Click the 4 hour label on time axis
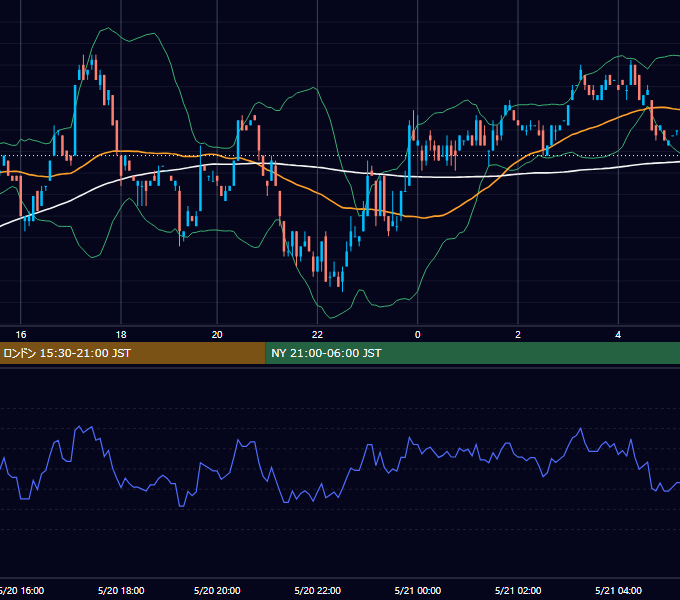The width and height of the screenshot is (680, 600). click(618, 335)
